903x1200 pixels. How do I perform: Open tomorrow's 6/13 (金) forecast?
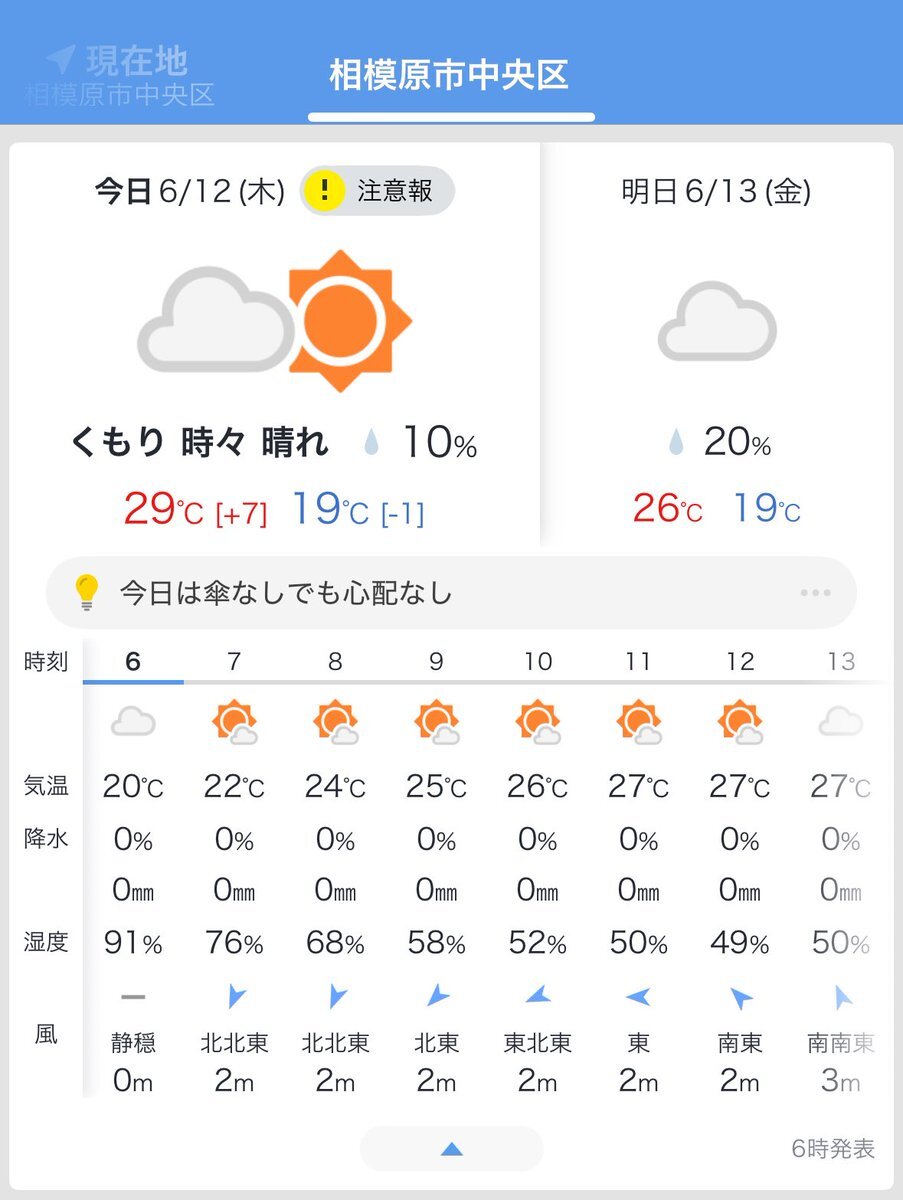coord(716,191)
